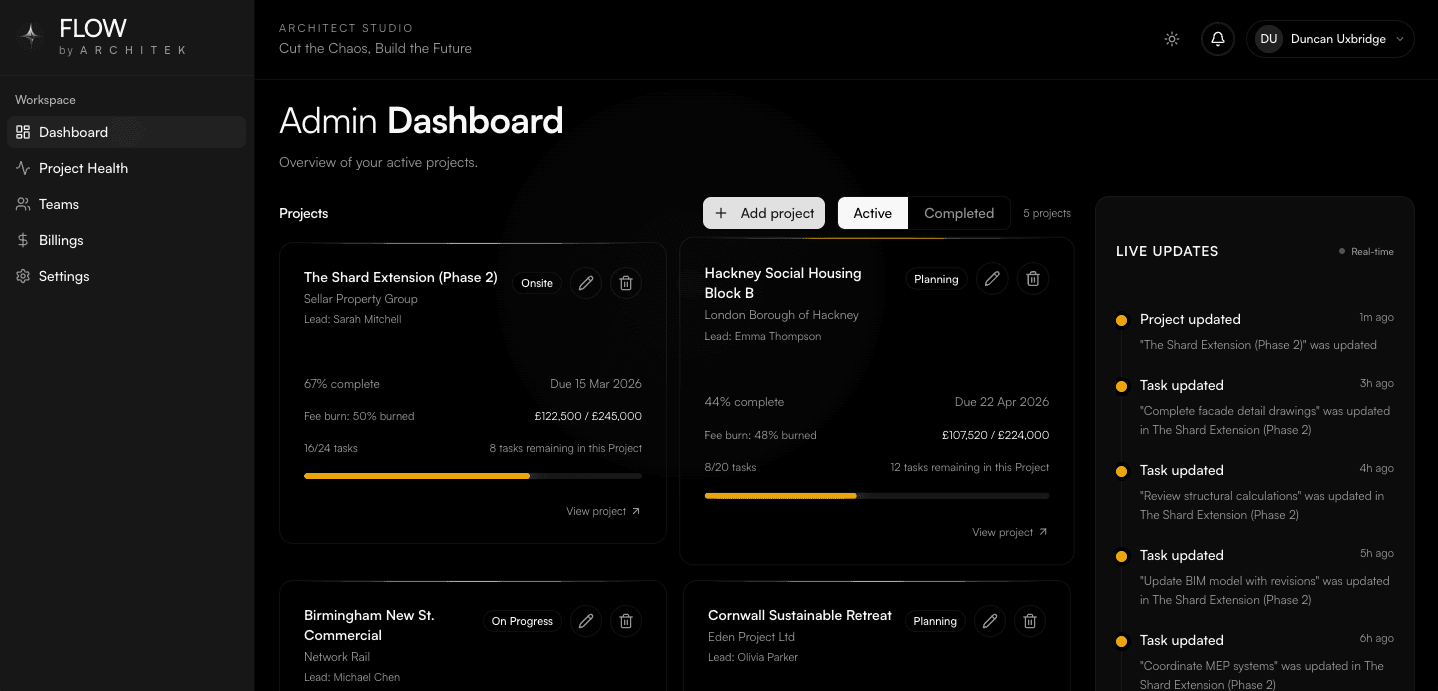Click the Teams people icon in sidebar

22,204
